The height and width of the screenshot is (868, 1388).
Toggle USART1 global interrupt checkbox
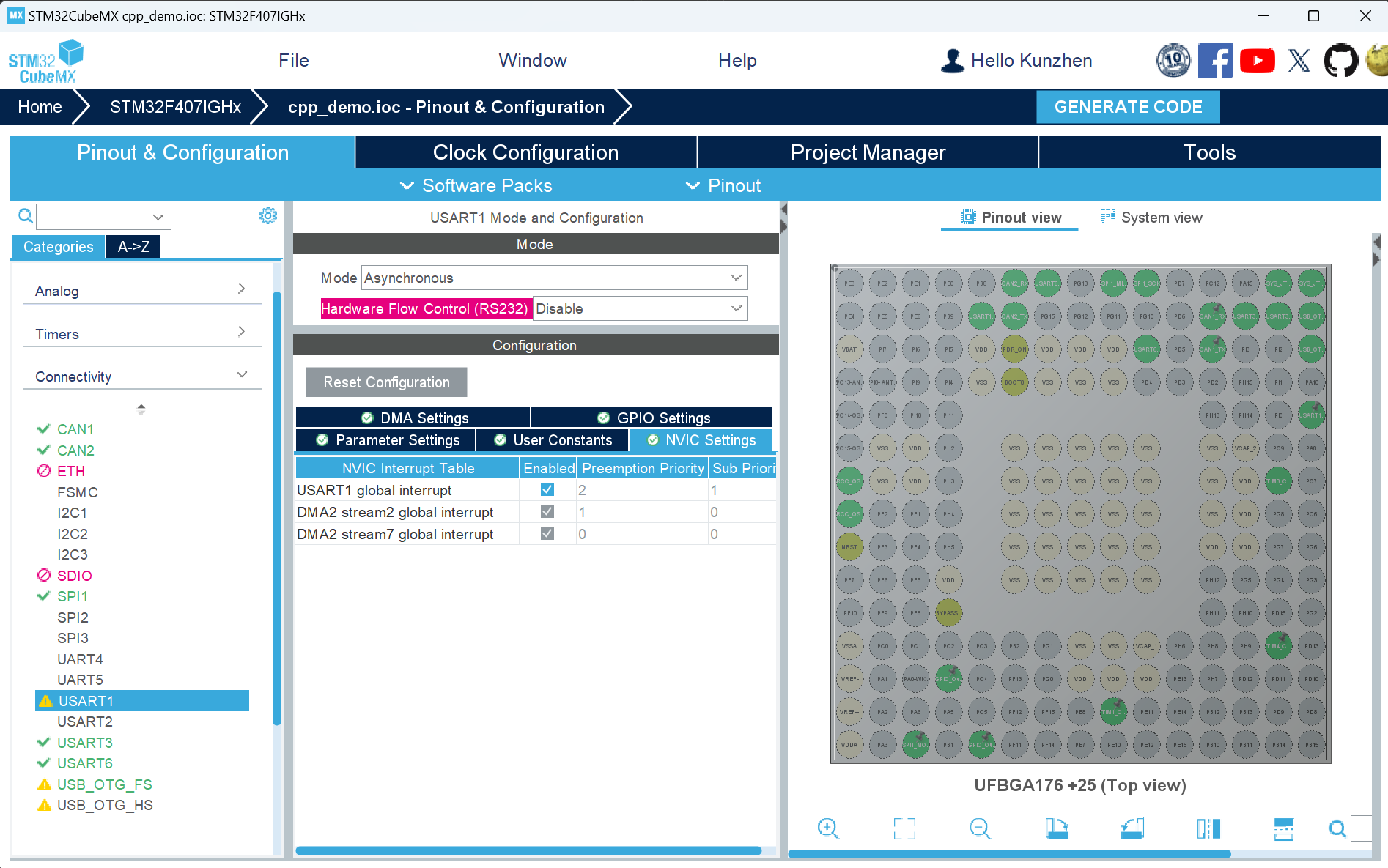tap(547, 490)
